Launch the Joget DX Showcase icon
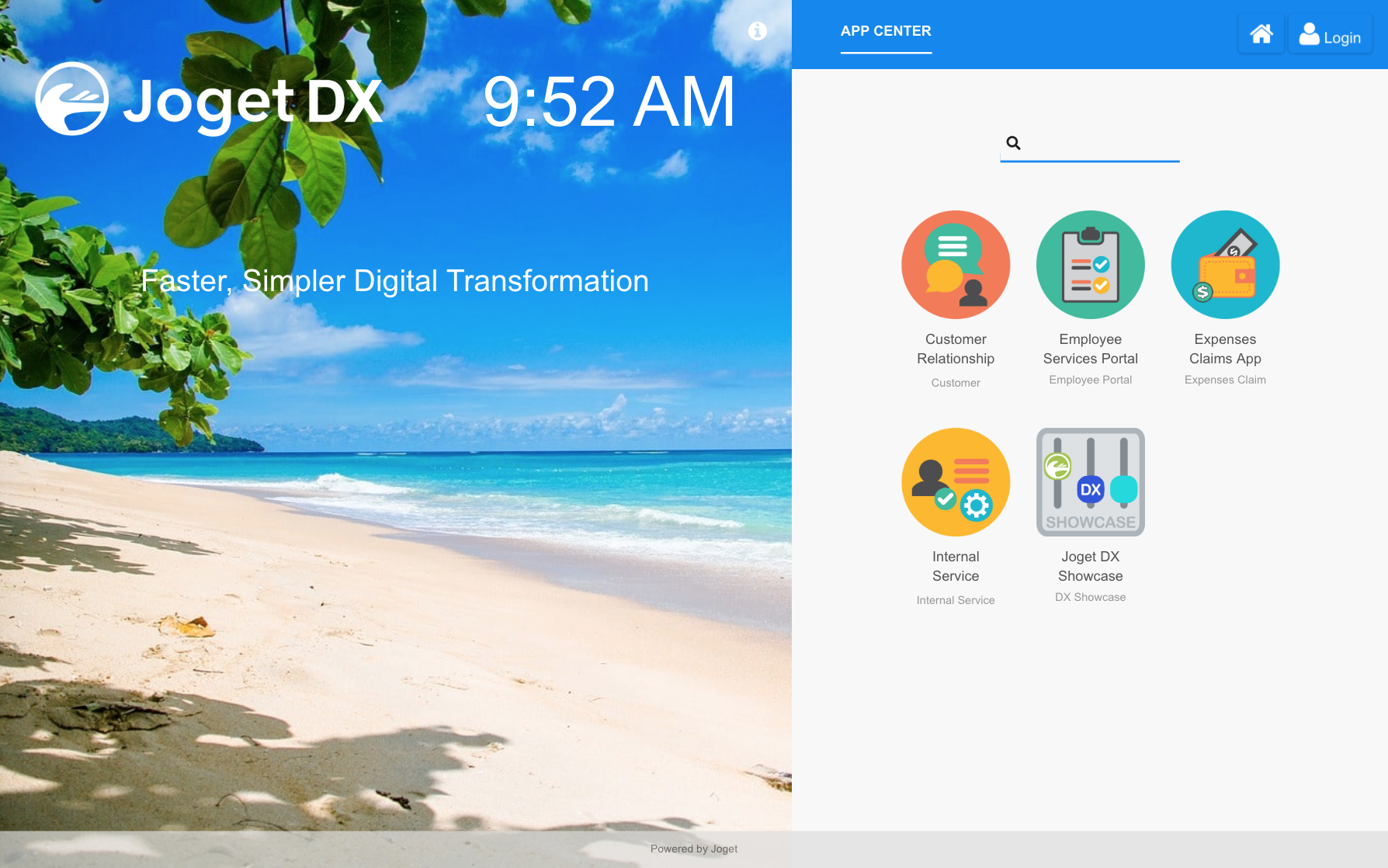This screenshot has width=1388, height=868. [1090, 482]
